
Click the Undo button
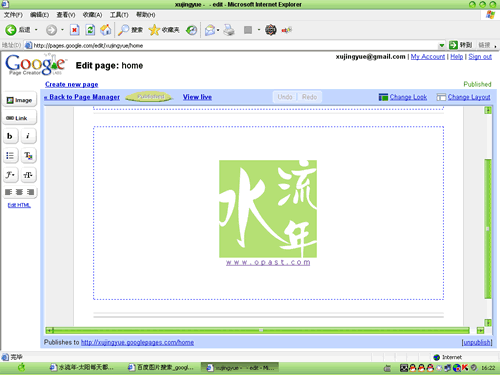click(285, 97)
